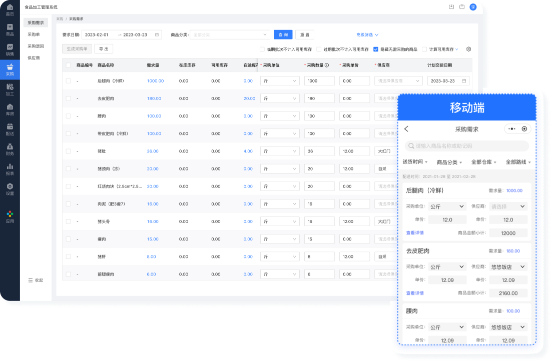Uncheck the checked blue filter checkbox
The width and height of the screenshot is (552, 362).
(x=376, y=49)
